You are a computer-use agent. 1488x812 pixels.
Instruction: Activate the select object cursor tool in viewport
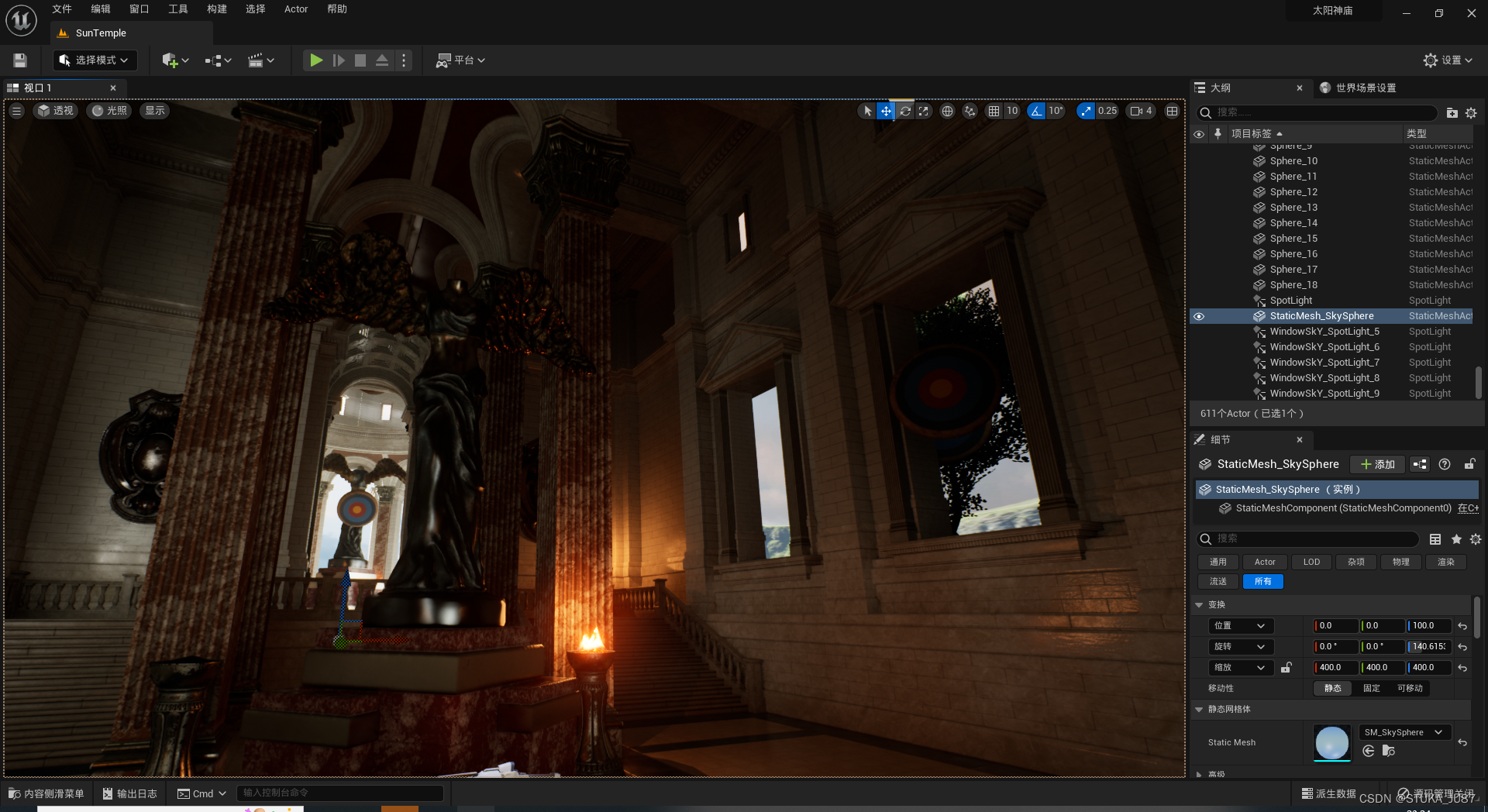[867, 111]
